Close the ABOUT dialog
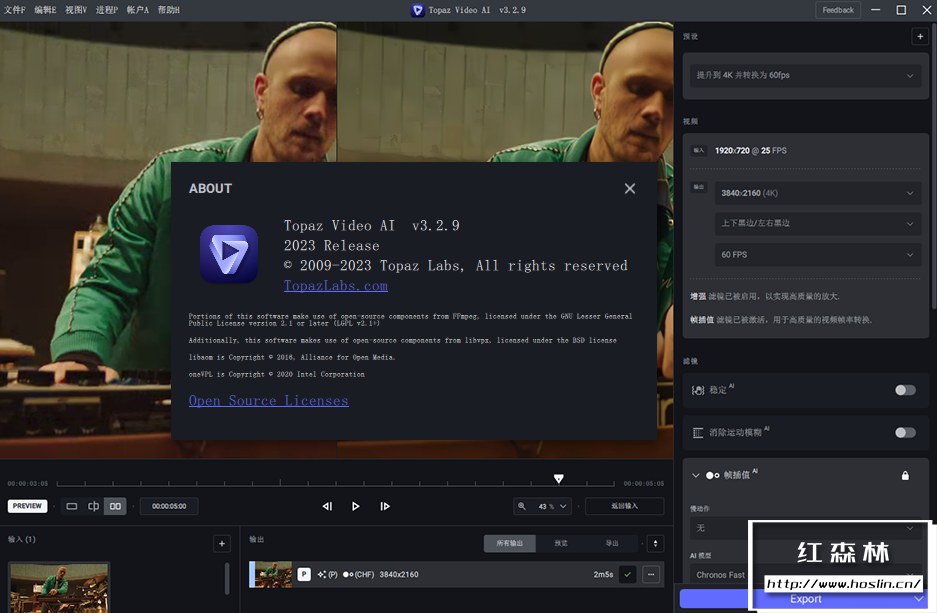937x613 pixels. tap(629, 189)
